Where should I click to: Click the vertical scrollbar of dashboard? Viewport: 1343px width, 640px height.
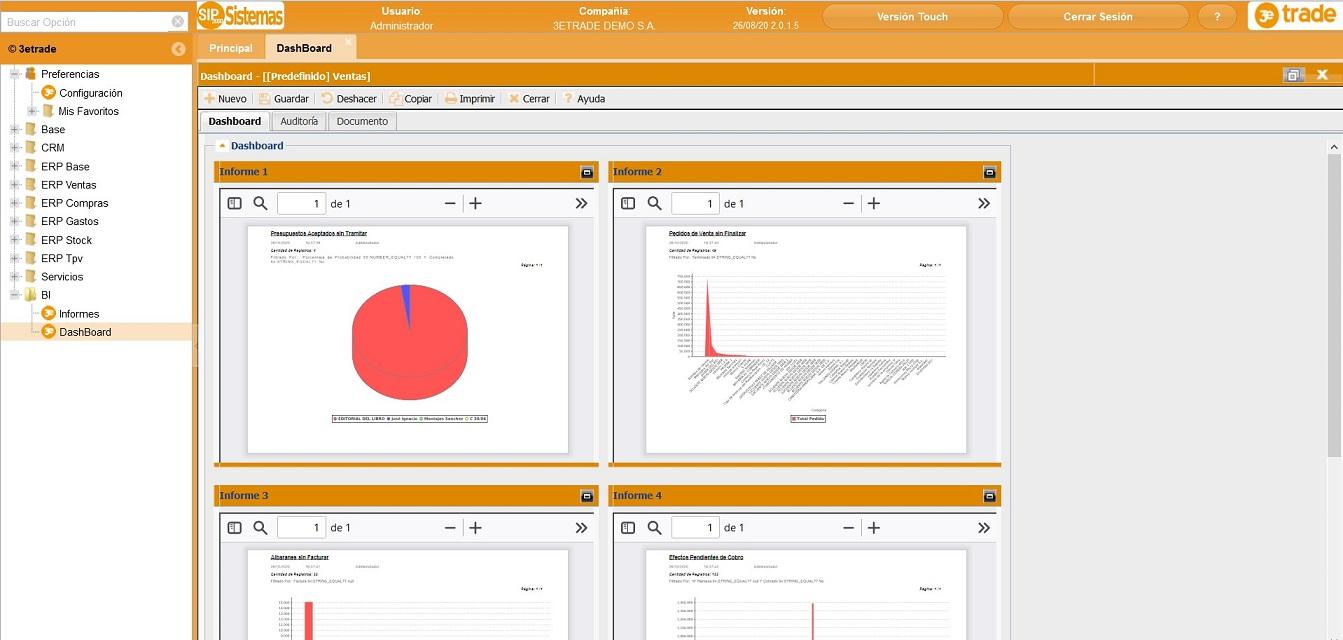pyautogui.click(x=1334, y=300)
